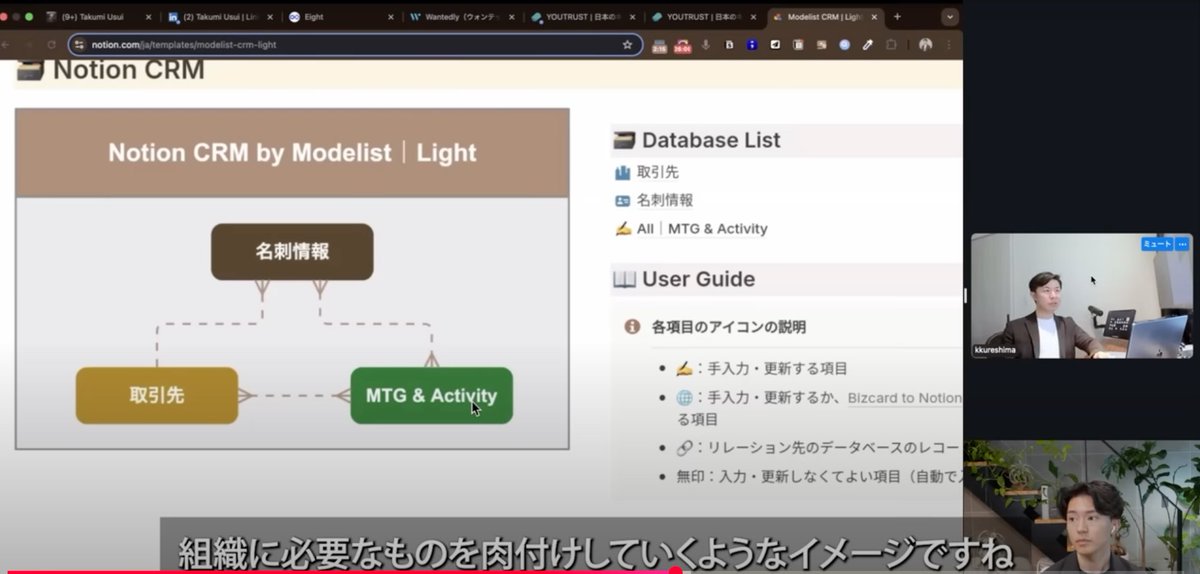Click the "Notion CRM by Modelist | Light" banner

(x=292, y=153)
